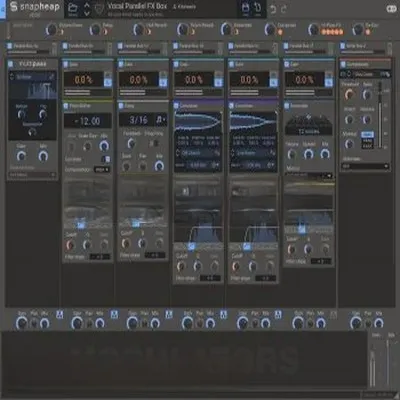Click the dimmed lane button beside sixth lane Mix knob
Screen dimensions: 400x400
click(x=333, y=314)
